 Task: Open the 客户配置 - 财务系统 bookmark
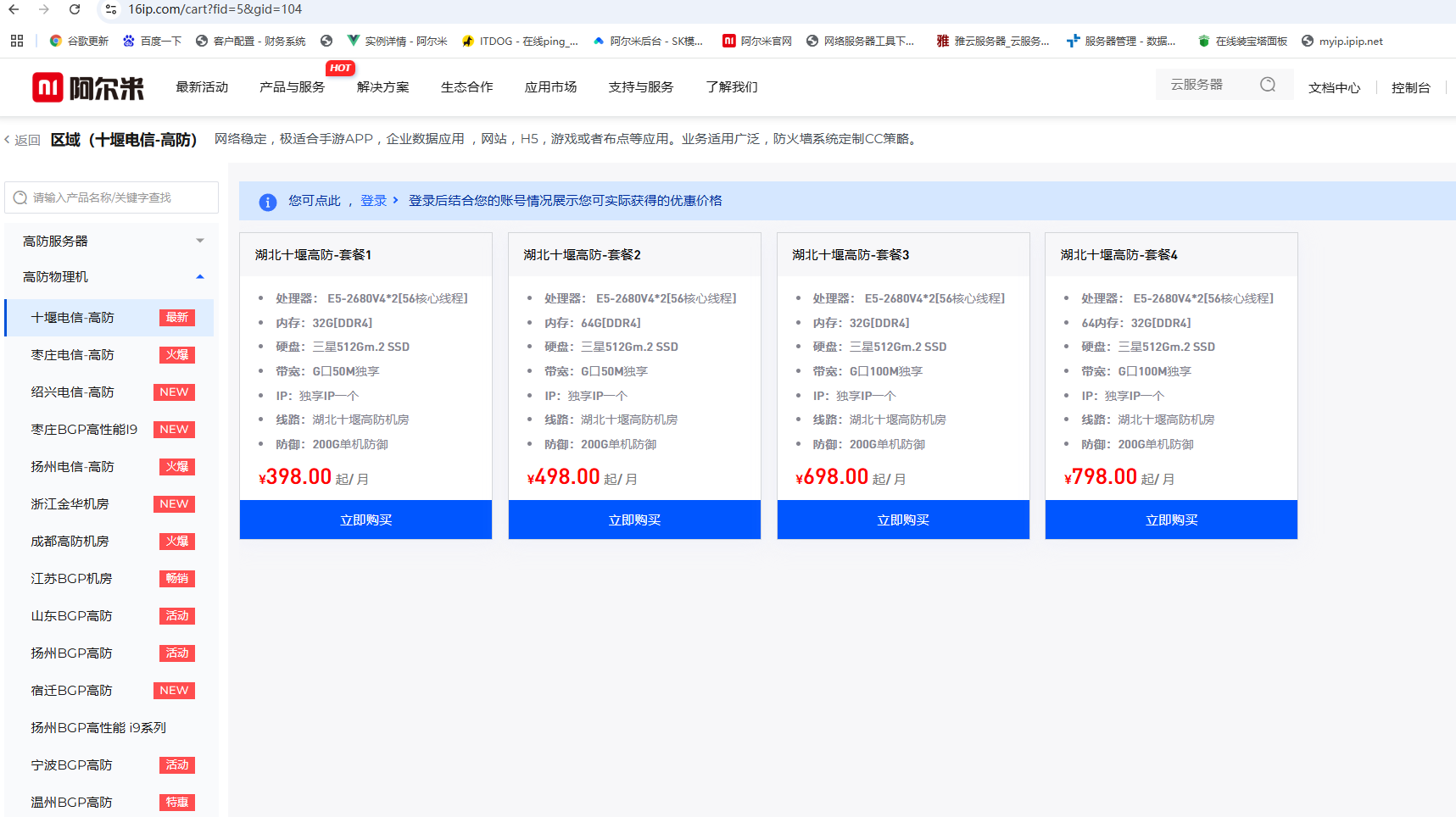[x=250, y=41]
